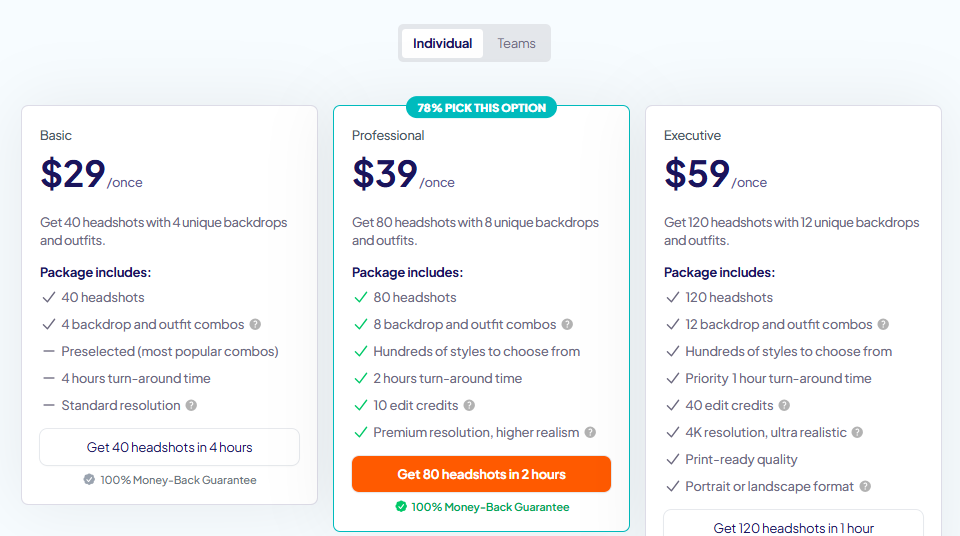Click the '78% PICK THIS OPTION' badge

click(x=481, y=107)
